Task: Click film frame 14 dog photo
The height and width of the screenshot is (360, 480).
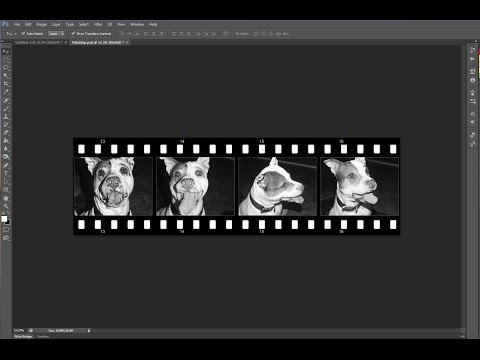Action: [195, 186]
